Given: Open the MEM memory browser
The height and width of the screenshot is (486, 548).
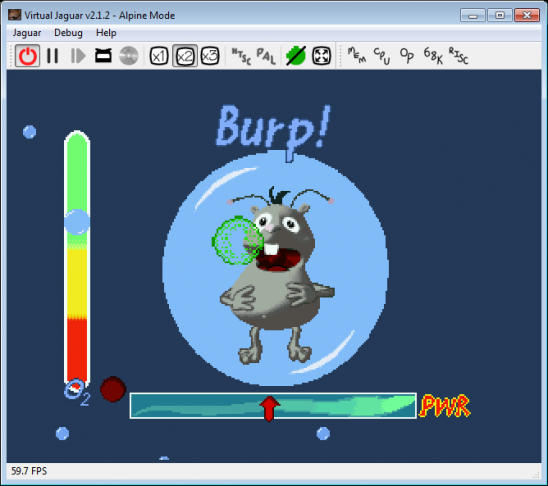Looking at the screenshot, I should 356,56.
